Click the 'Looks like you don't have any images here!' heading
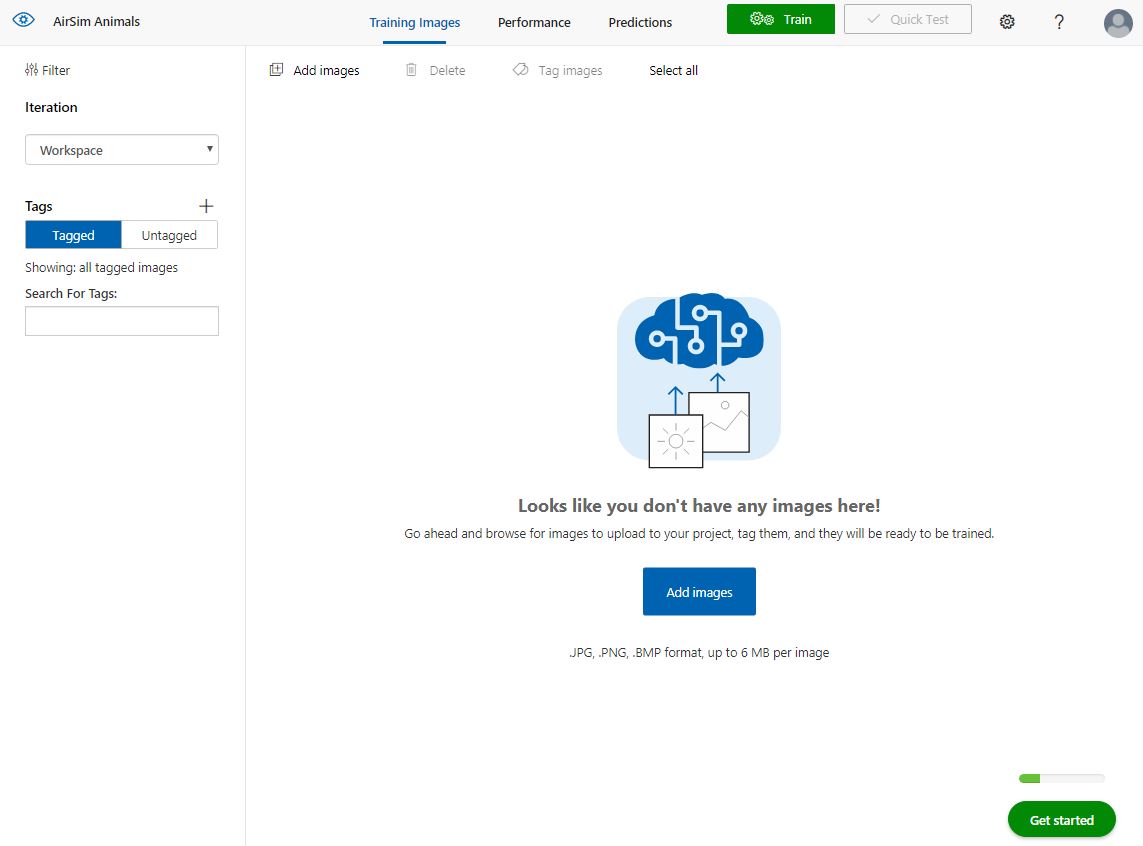This screenshot has width=1143, height=846. (699, 506)
